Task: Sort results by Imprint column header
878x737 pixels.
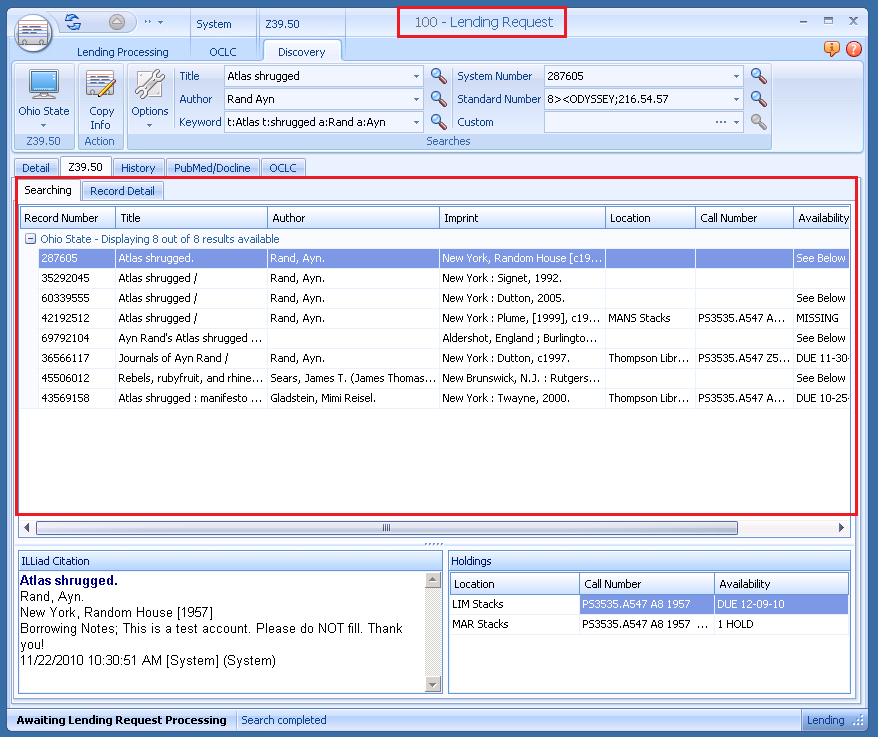Action: tap(522, 218)
